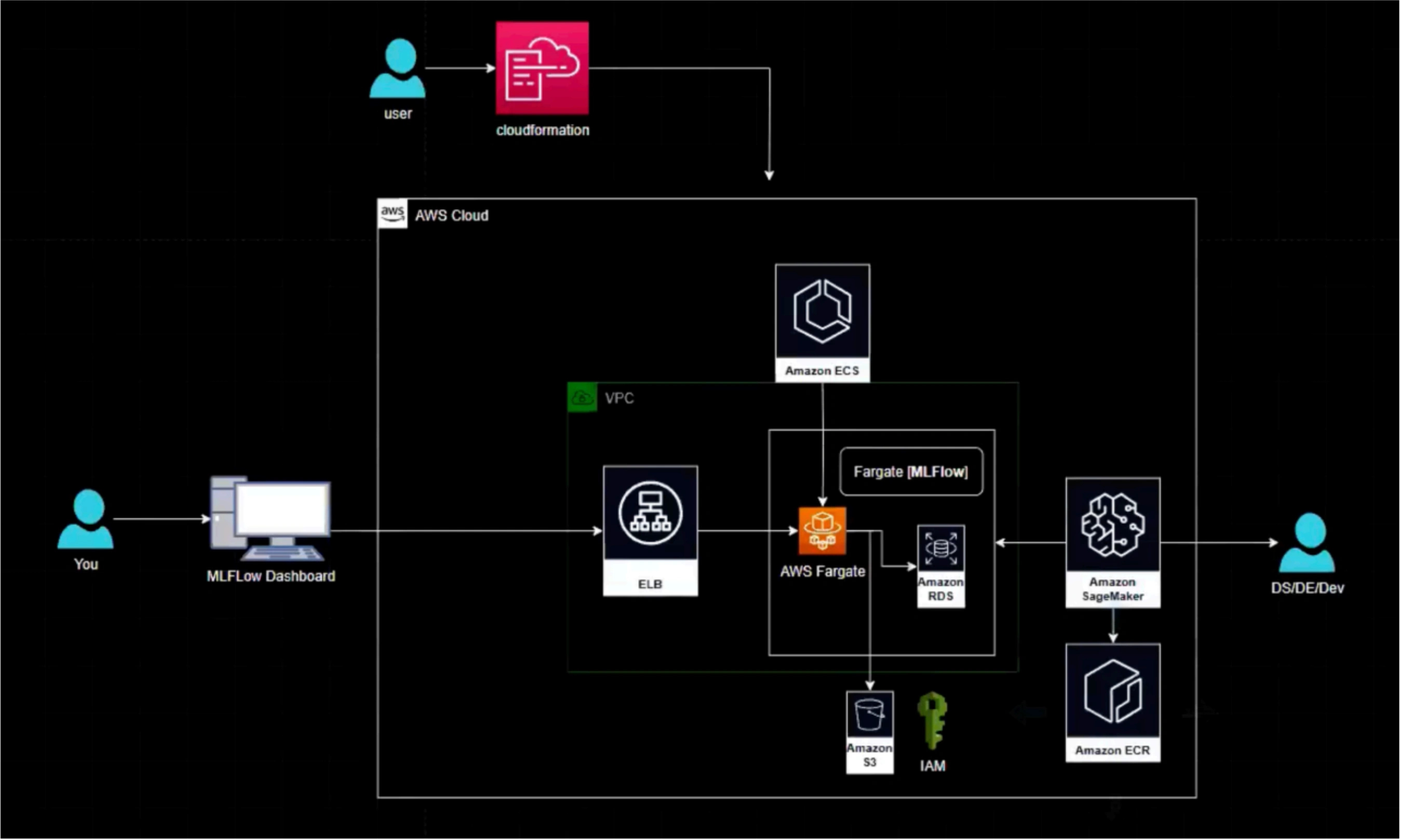The image size is (1401, 840).
Task: Click the 'cloudformation' text label
Action: click(x=542, y=130)
